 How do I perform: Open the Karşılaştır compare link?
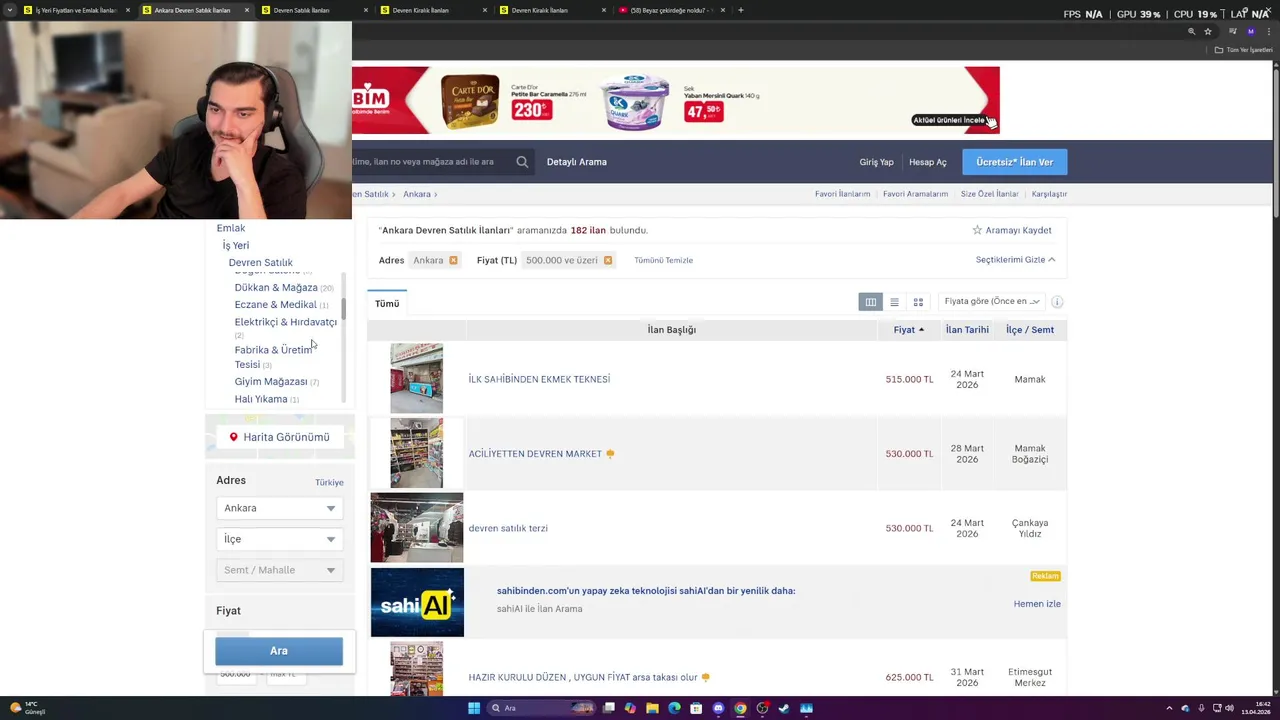[1049, 194]
